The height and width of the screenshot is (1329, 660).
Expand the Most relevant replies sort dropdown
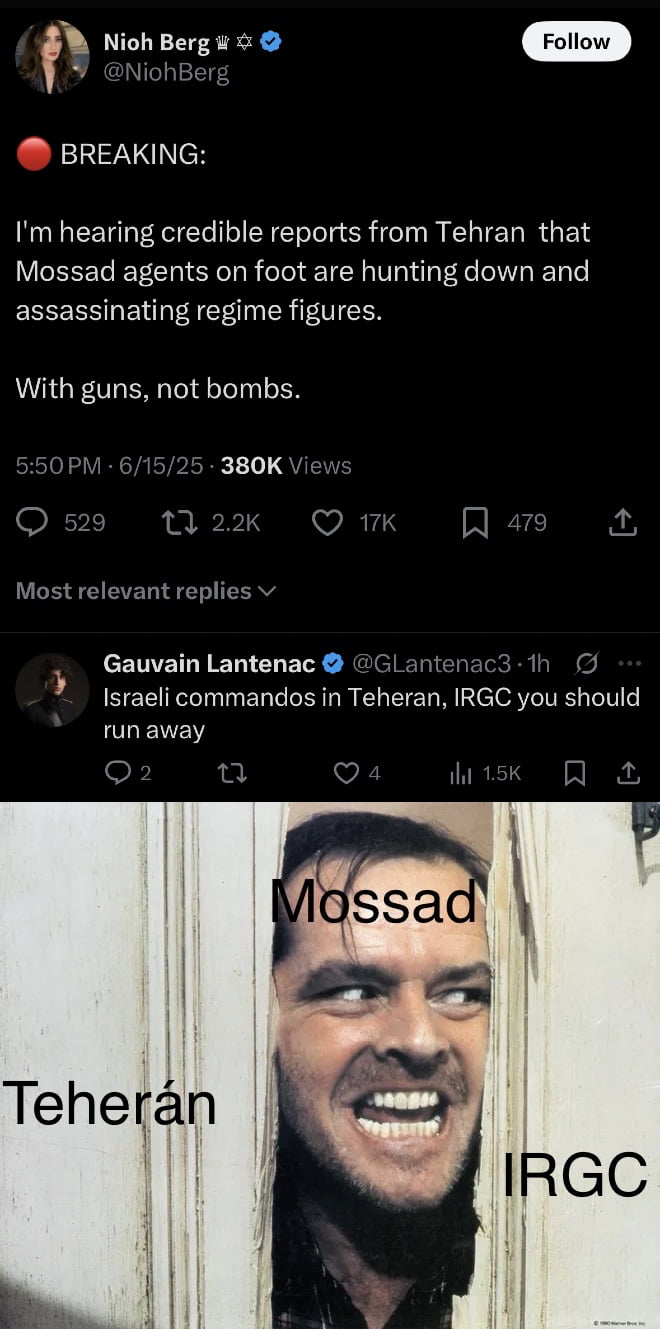coord(145,591)
